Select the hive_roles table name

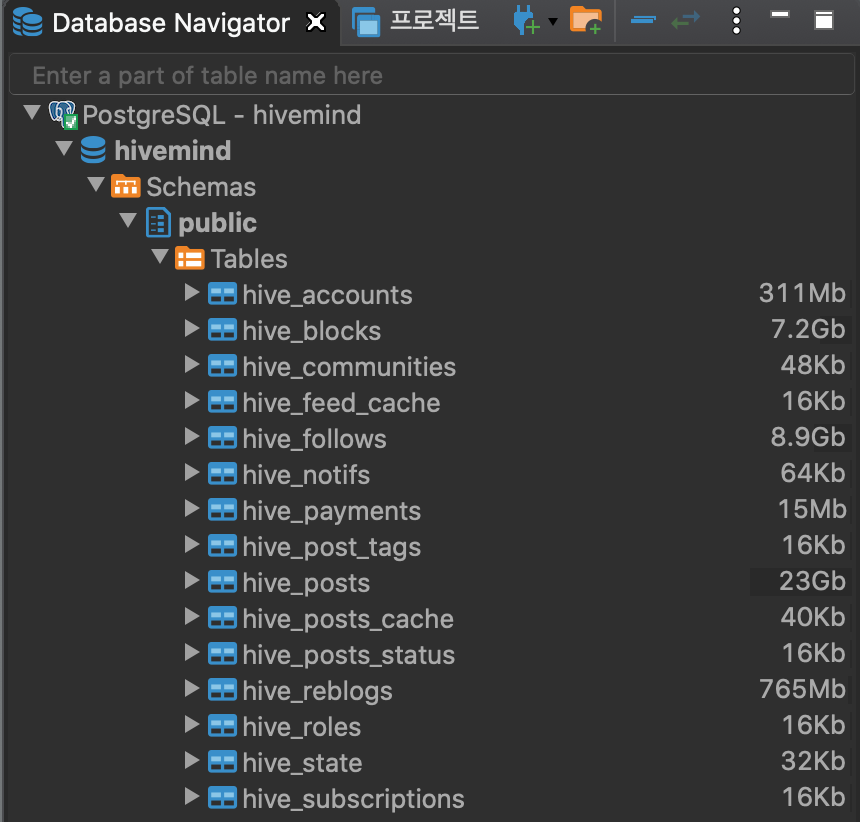pos(302,727)
